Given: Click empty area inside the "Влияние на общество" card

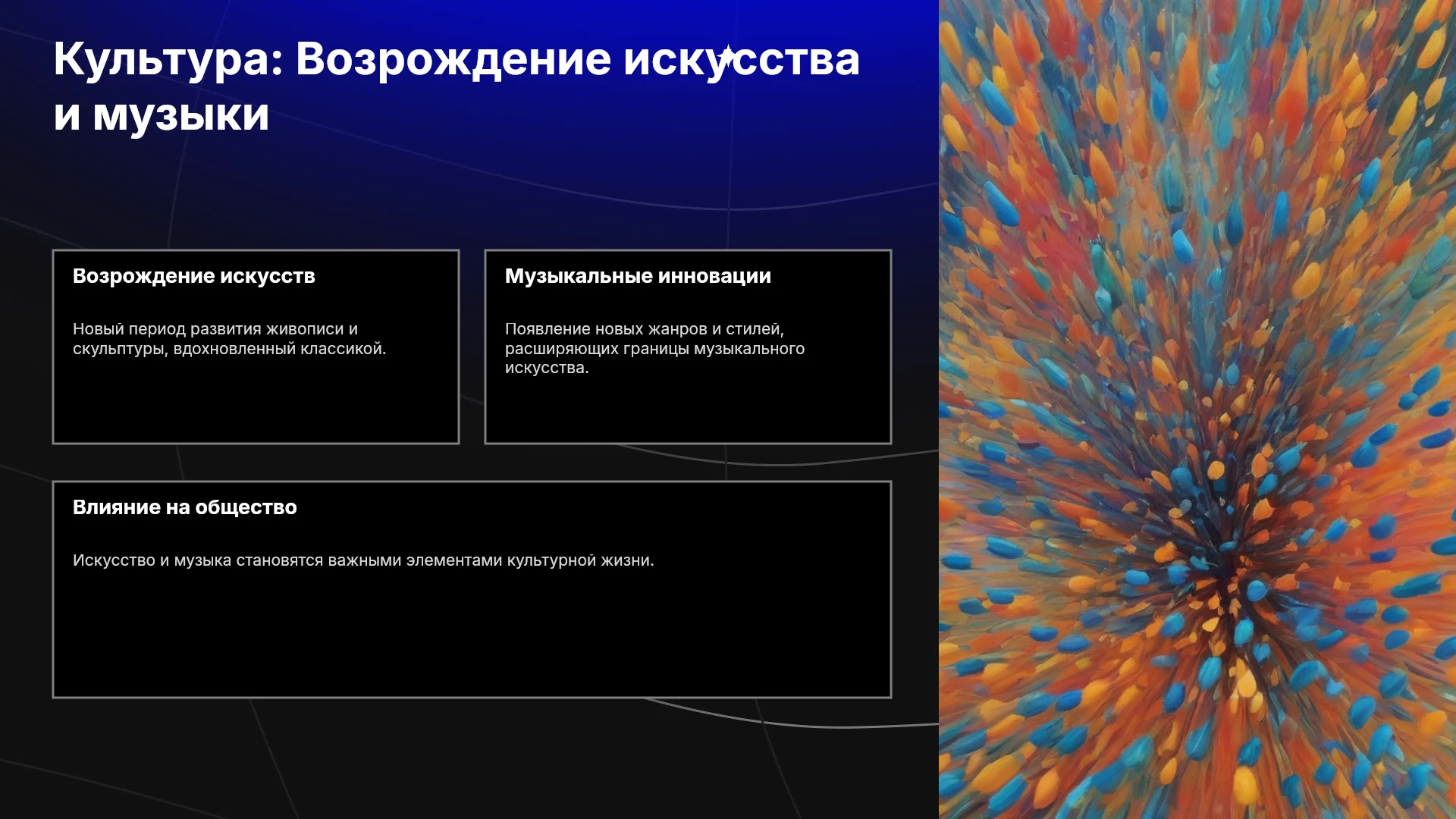Looking at the screenshot, I should (x=472, y=637).
